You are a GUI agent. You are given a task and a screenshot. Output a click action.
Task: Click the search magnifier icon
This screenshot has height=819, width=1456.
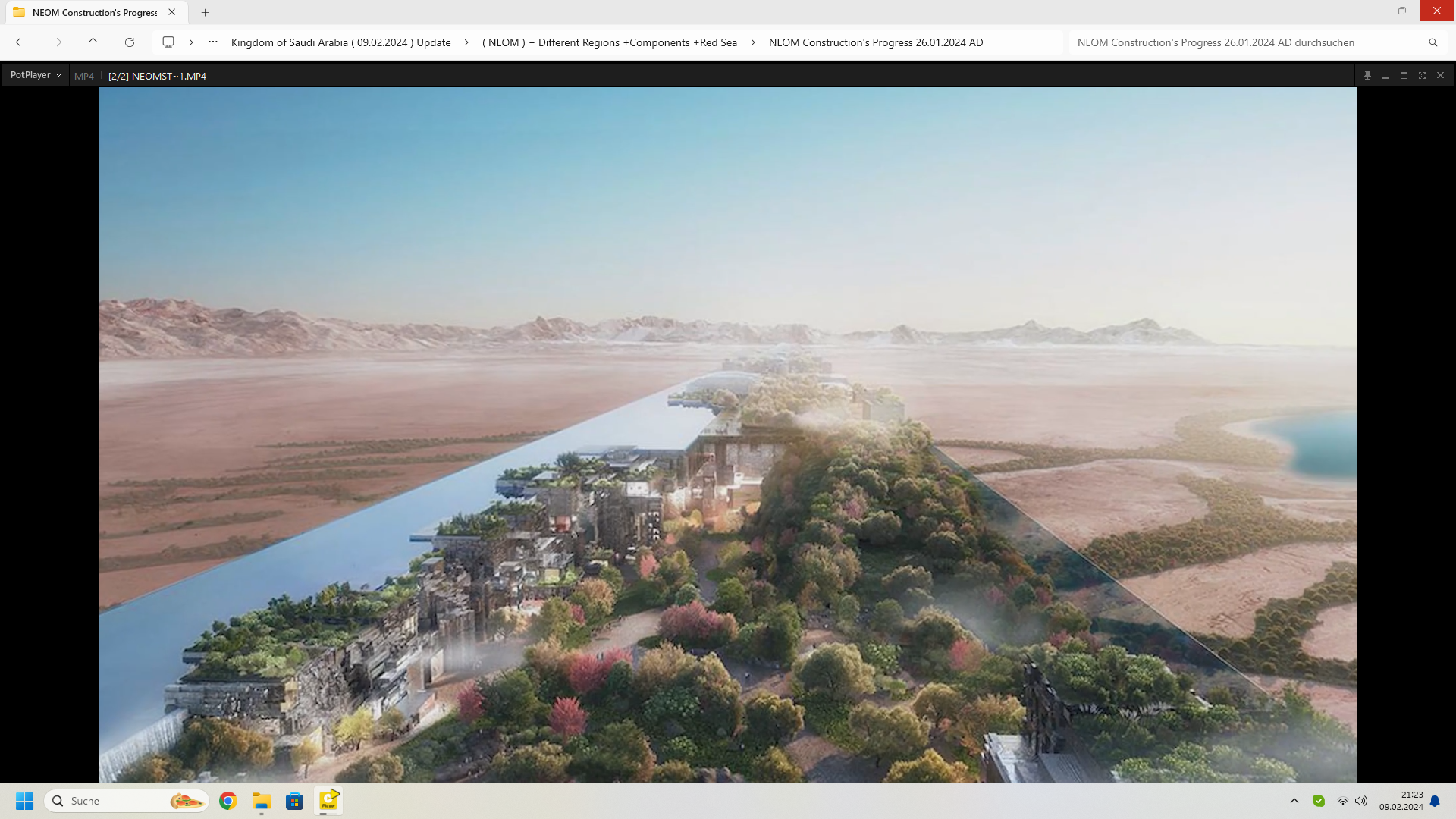tap(1433, 42)
